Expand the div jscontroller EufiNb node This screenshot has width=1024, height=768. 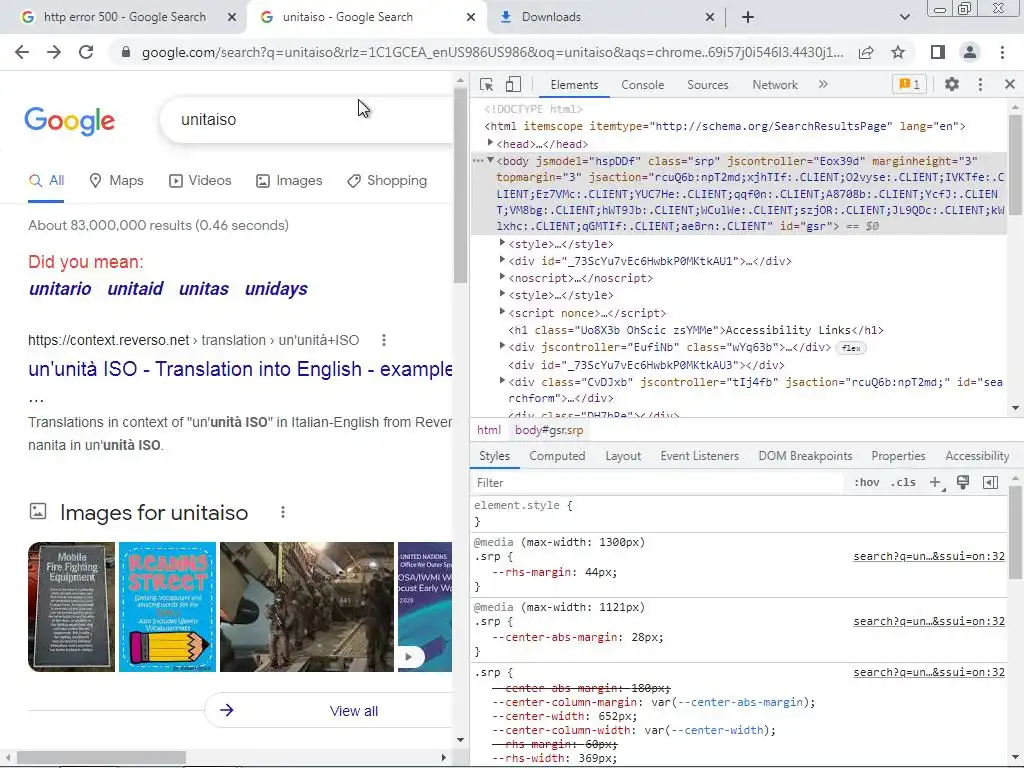pyautogui.click(x=502, y=346)
